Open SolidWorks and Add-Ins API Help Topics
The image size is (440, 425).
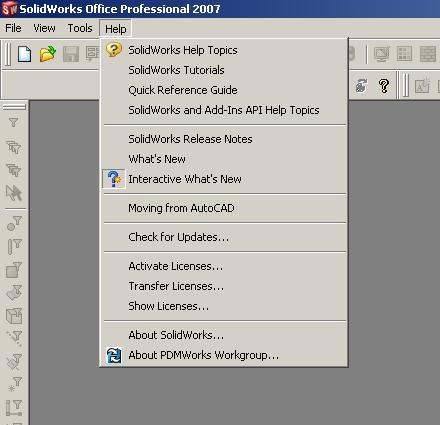click(x=224, y=110)
